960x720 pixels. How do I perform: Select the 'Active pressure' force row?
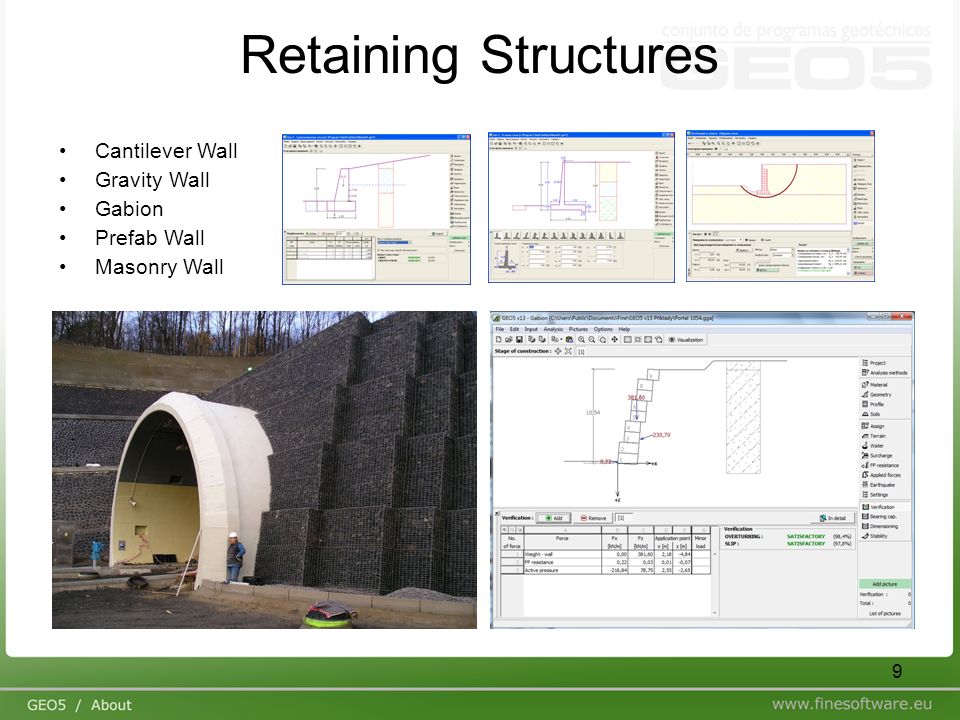[x=606, y=570]
